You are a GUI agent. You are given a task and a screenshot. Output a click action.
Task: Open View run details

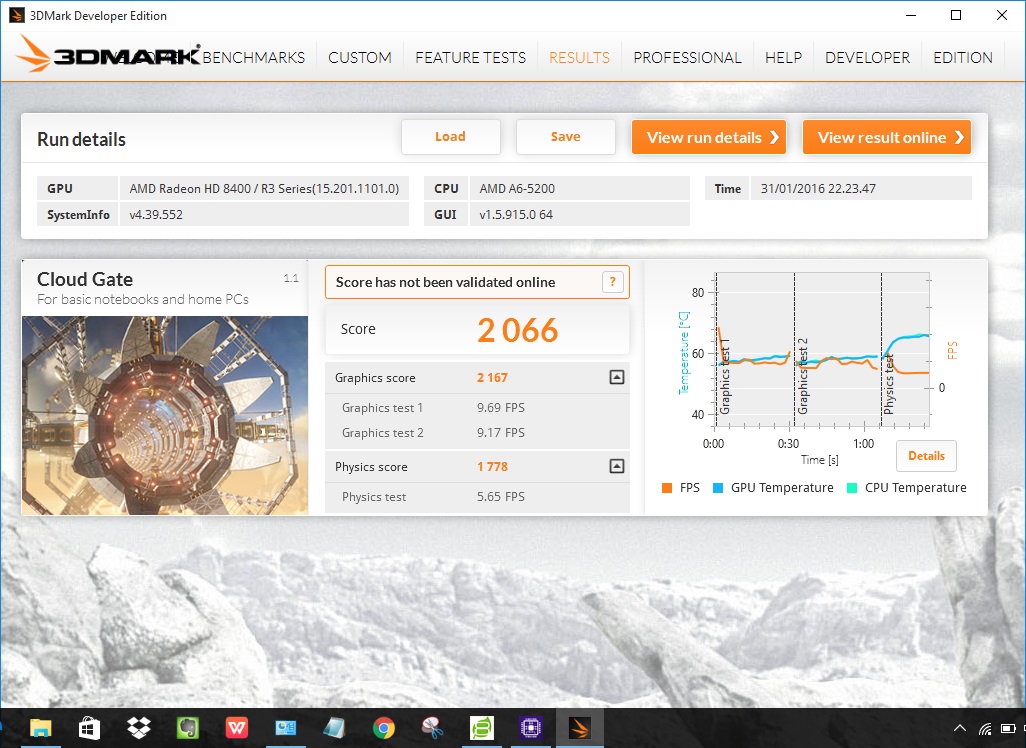pos(709,137)
